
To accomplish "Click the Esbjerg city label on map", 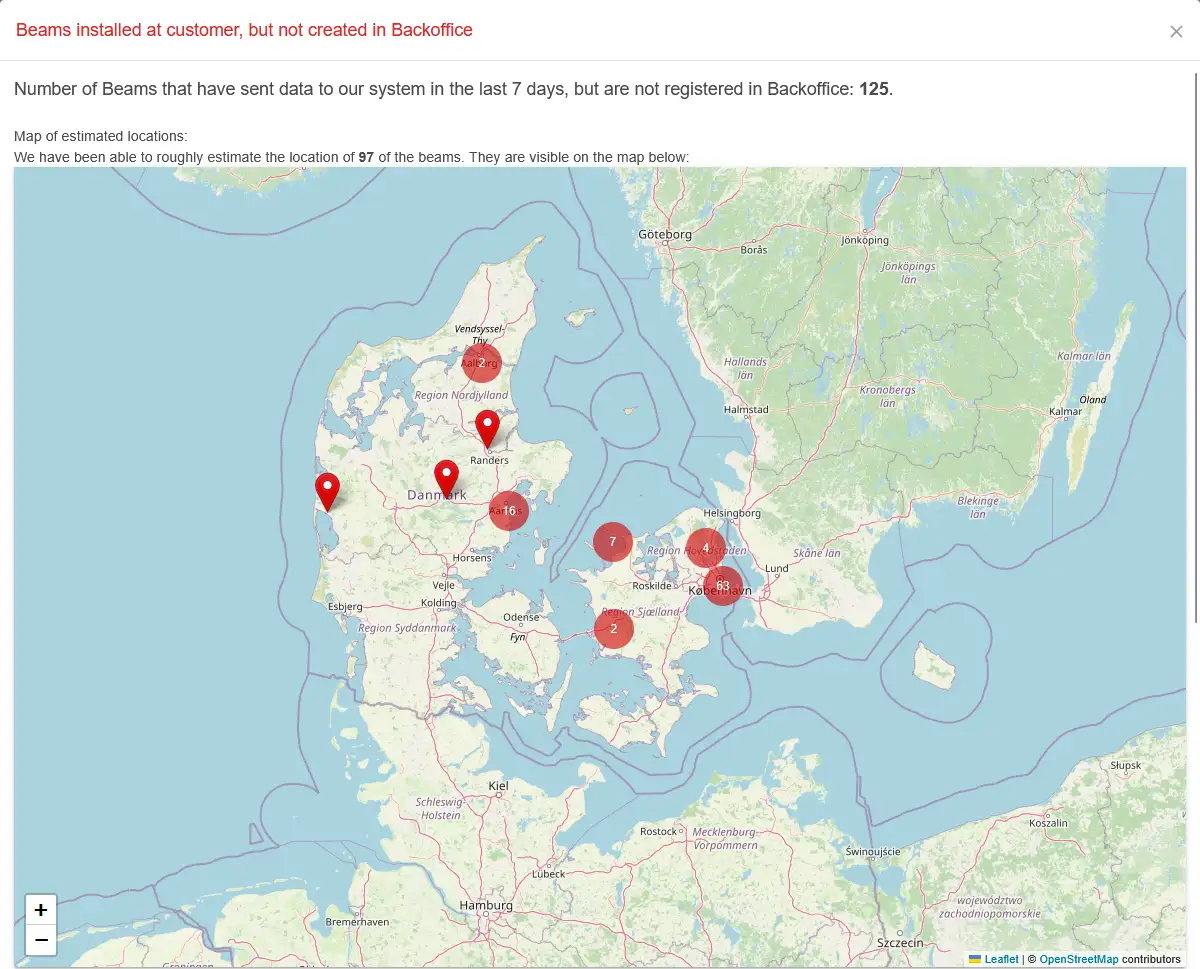I will (x=345, y=606).
